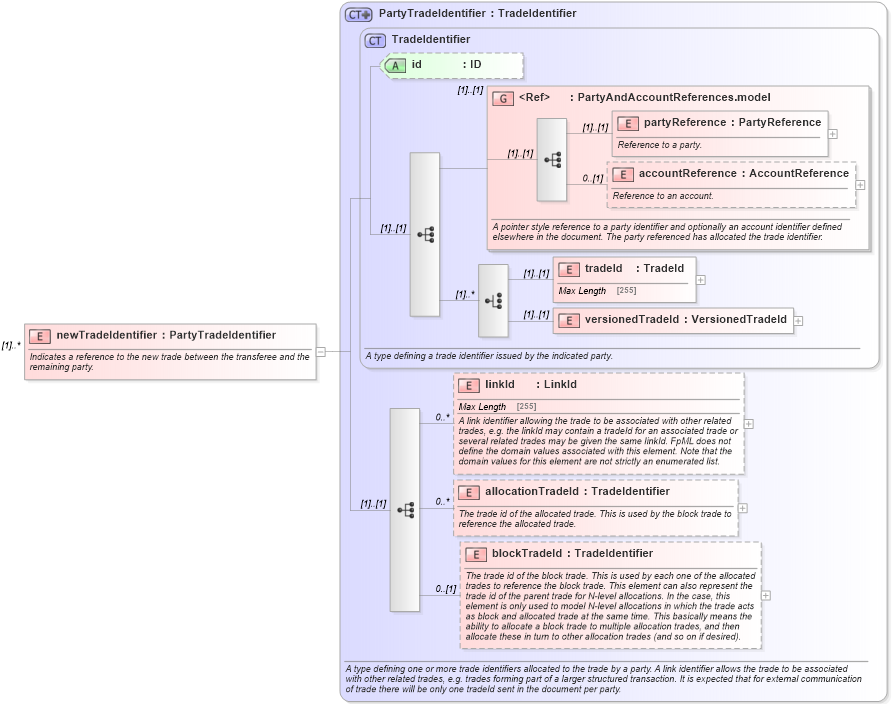
Task: Click the PartyAndAccountReferences pointer style annotation
Action: click(x=667, y=232)
